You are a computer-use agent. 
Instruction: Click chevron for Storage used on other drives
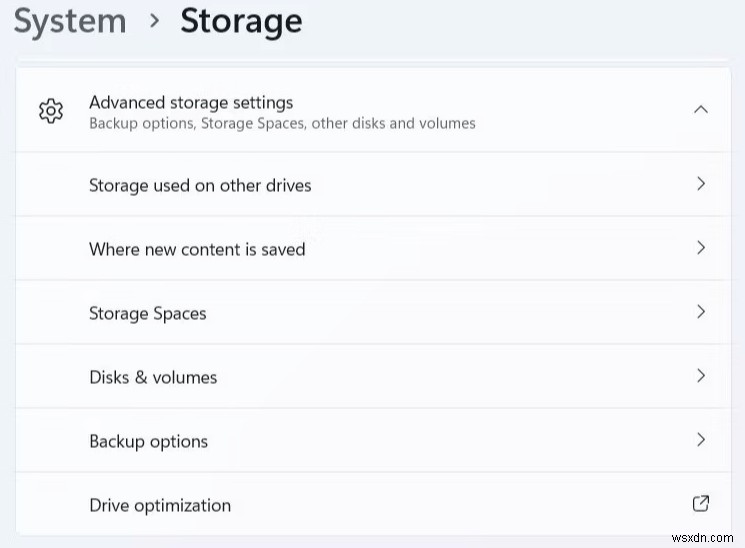[x=701, y=184]
